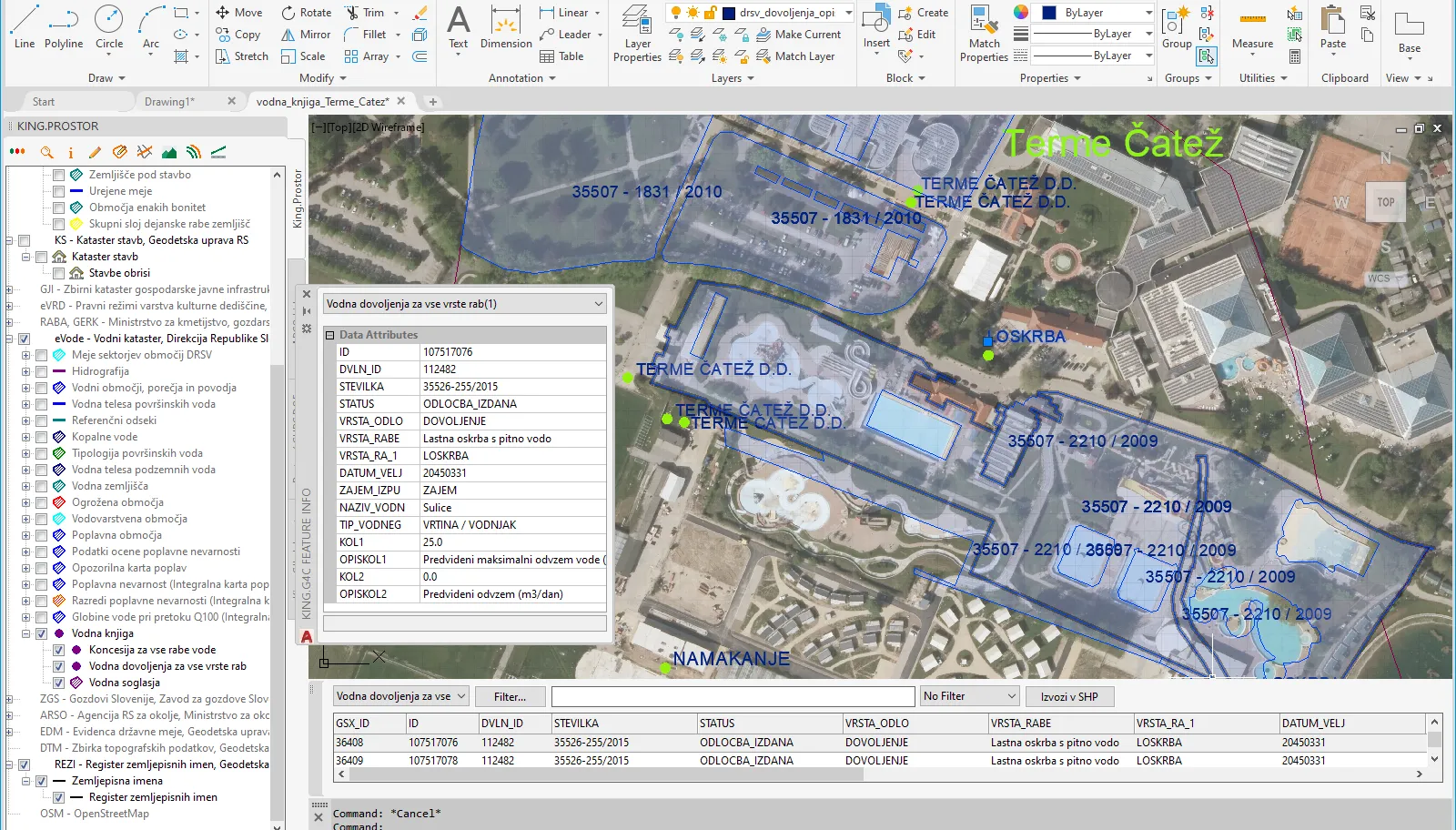Select the Text annotation tool
1456x830 pixels.
pyautogui.click(x=459, y=27)
